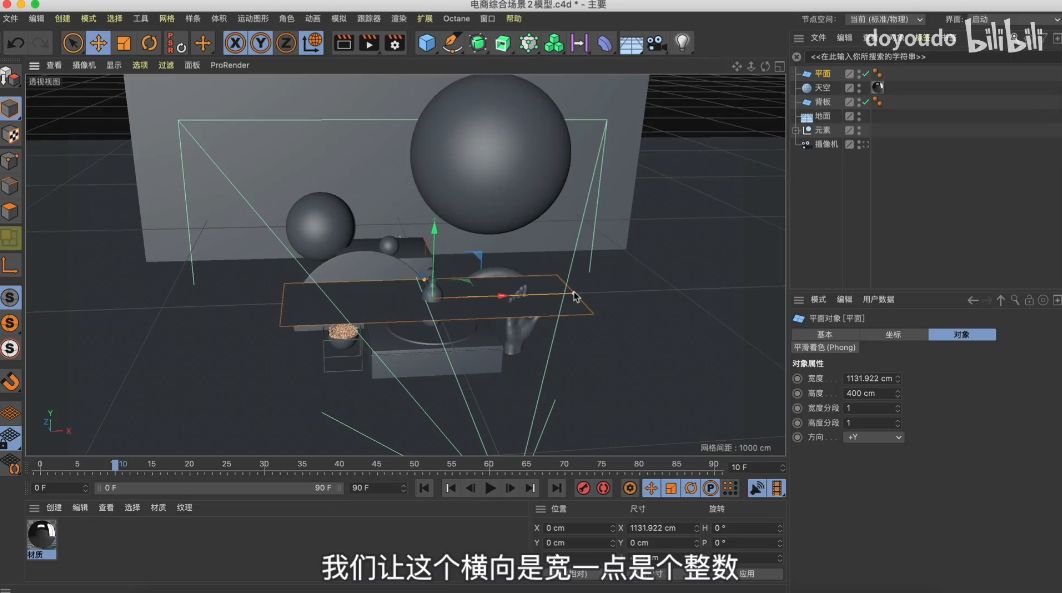This screenshot has width=1062, height=593.
Task: Expand the 元素 object hierarchy
Action: (795, 130)
